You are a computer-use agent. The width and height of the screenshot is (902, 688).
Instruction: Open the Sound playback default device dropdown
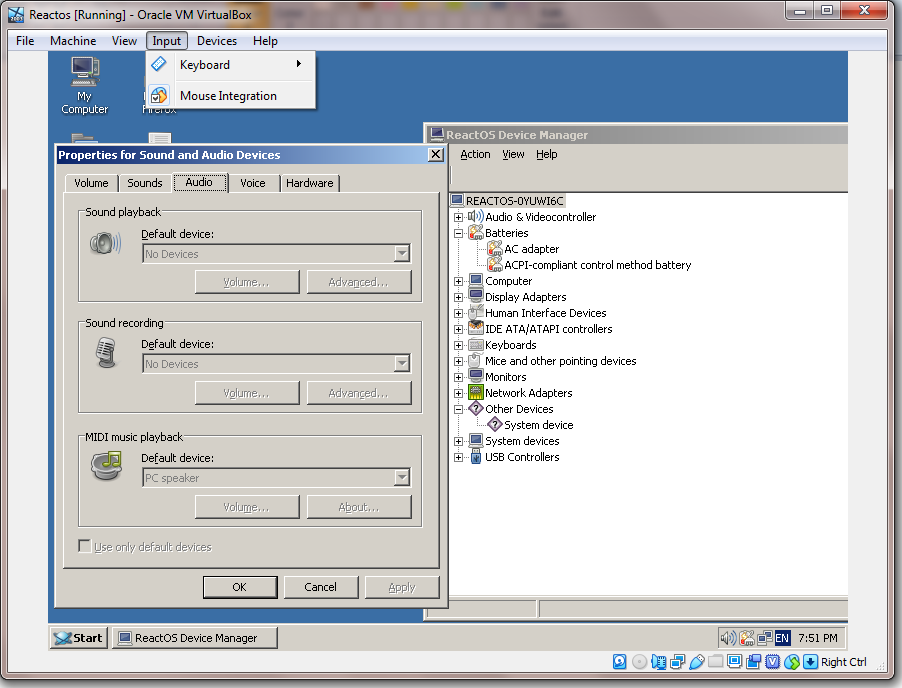(x=402, y=254)
